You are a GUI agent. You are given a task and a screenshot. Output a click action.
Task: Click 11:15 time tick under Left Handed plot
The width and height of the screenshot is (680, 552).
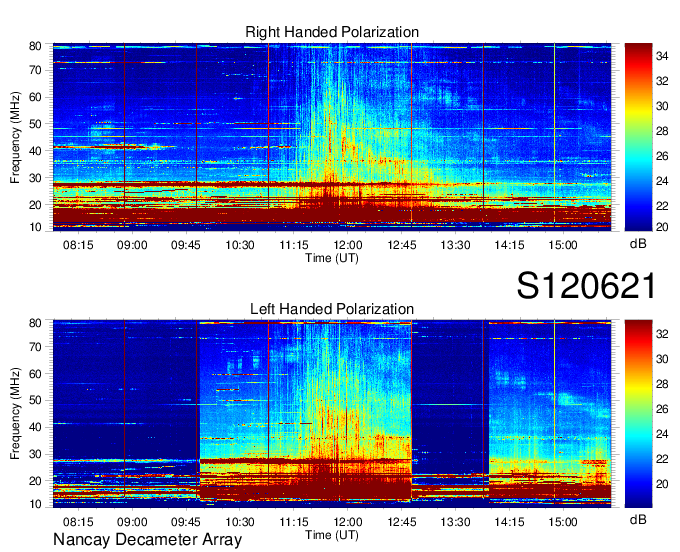coord(294,522)
